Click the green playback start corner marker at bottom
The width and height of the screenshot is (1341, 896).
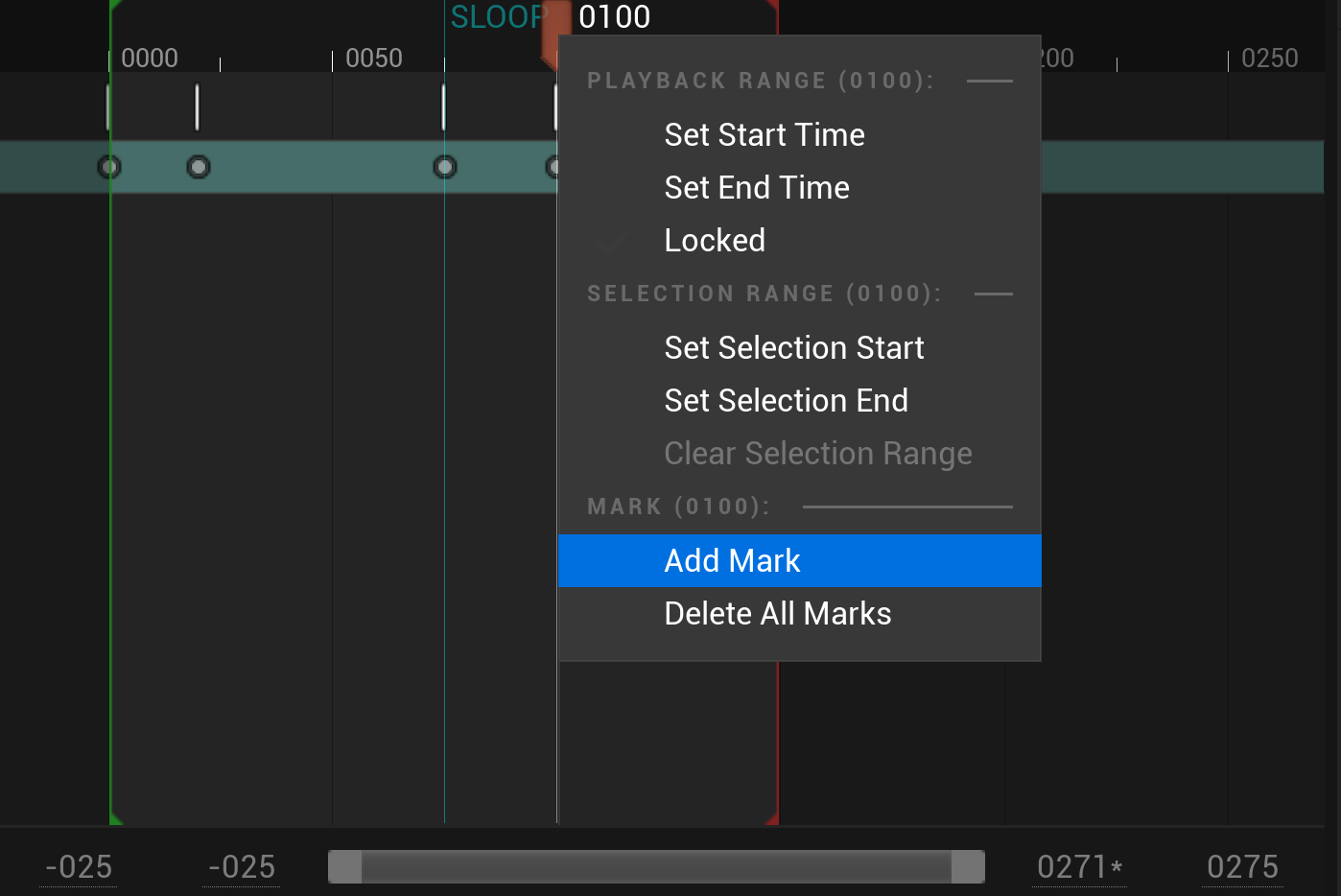tap(115, 819)
